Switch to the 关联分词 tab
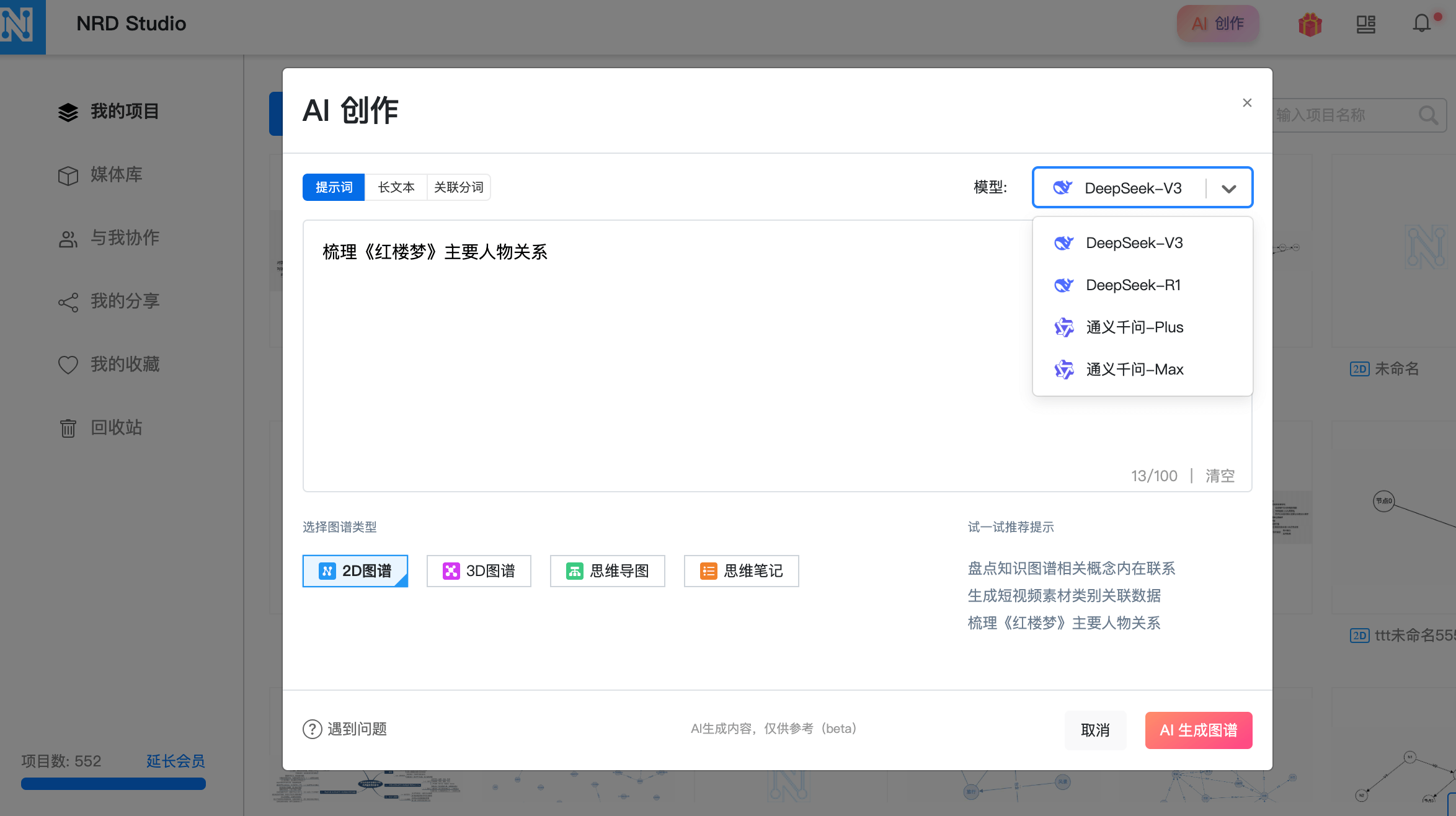The height and width of the screenshot is (816, 1456). (x=459, y=187)
